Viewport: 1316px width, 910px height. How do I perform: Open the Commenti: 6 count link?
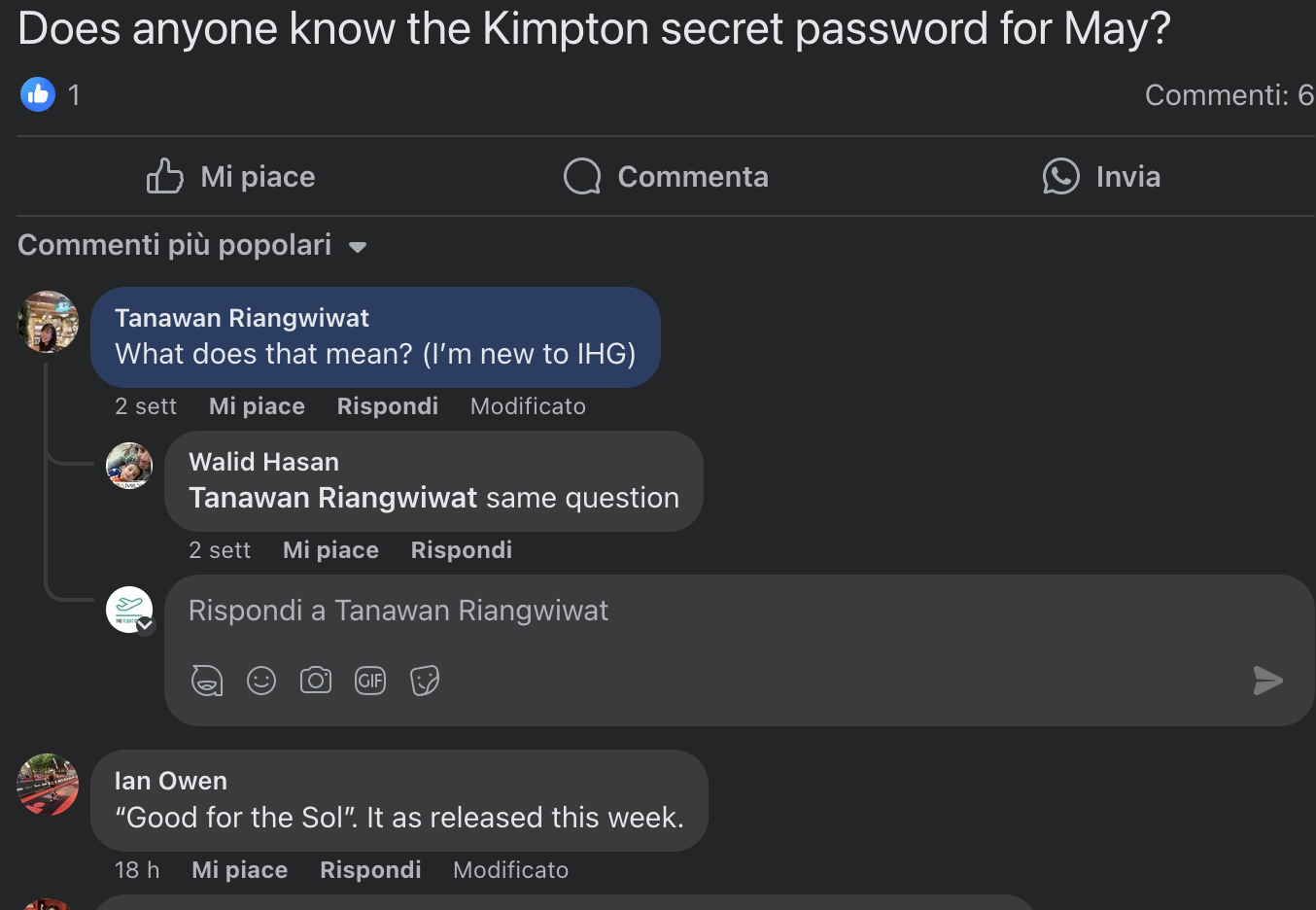click(1229, 95)
